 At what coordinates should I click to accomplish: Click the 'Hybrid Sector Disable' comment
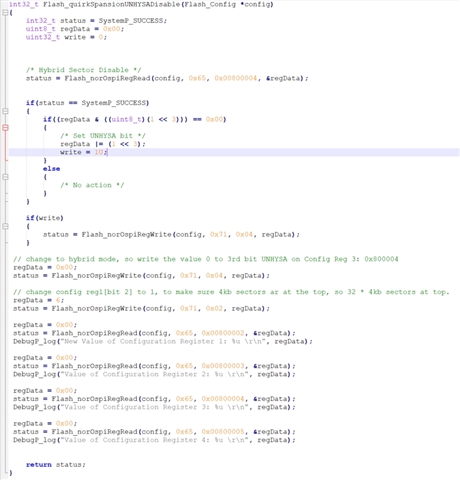(x=84, y=70)
